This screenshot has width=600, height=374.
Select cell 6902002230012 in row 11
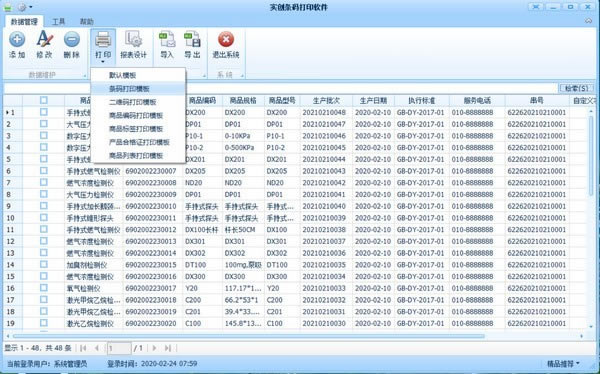[x=151, y=230]
